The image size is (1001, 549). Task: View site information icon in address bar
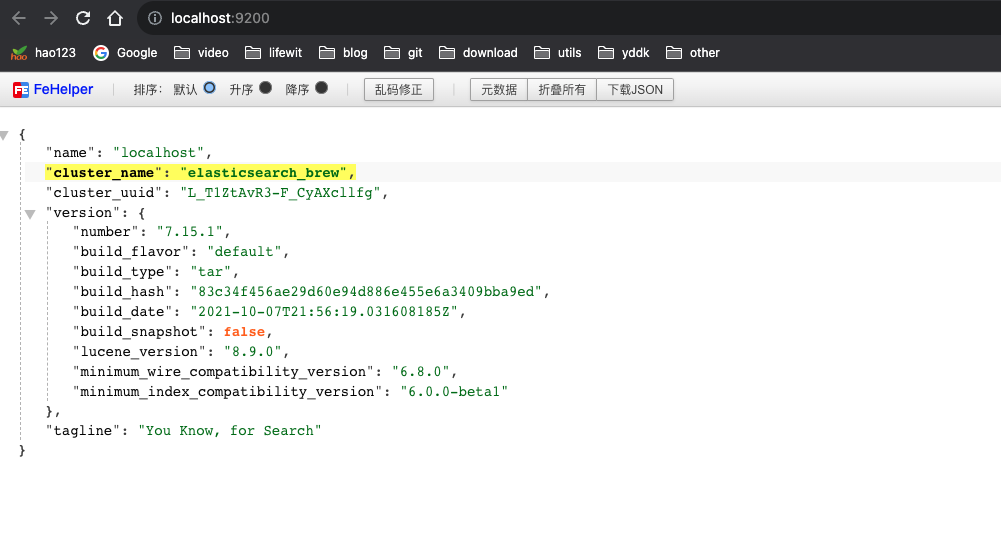pos(154,18)
